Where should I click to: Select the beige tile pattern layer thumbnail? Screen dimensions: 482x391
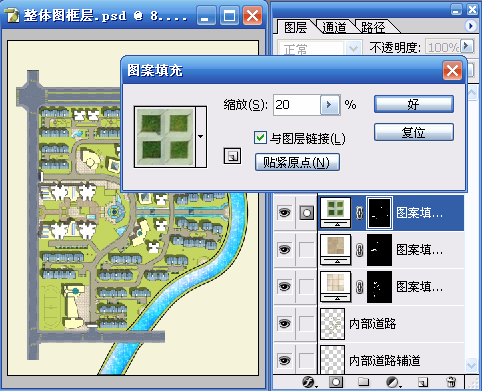[x=335, y=287]
